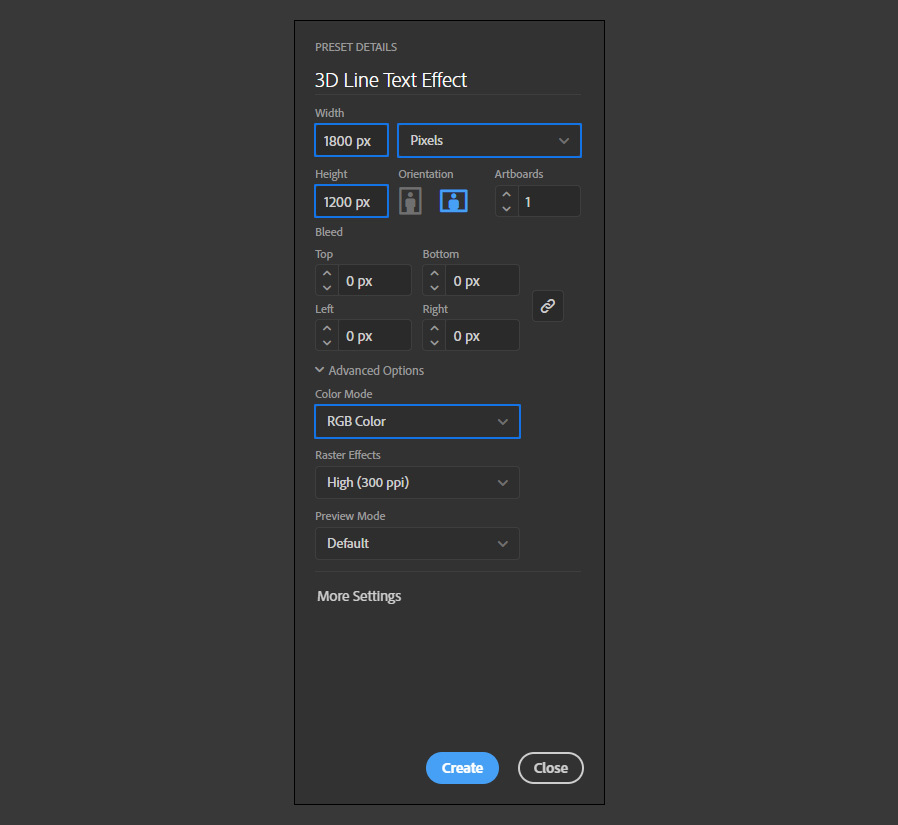Screen dimensions: 898x825
Task: Click the Create button
Action: click(x=462, y=768)
